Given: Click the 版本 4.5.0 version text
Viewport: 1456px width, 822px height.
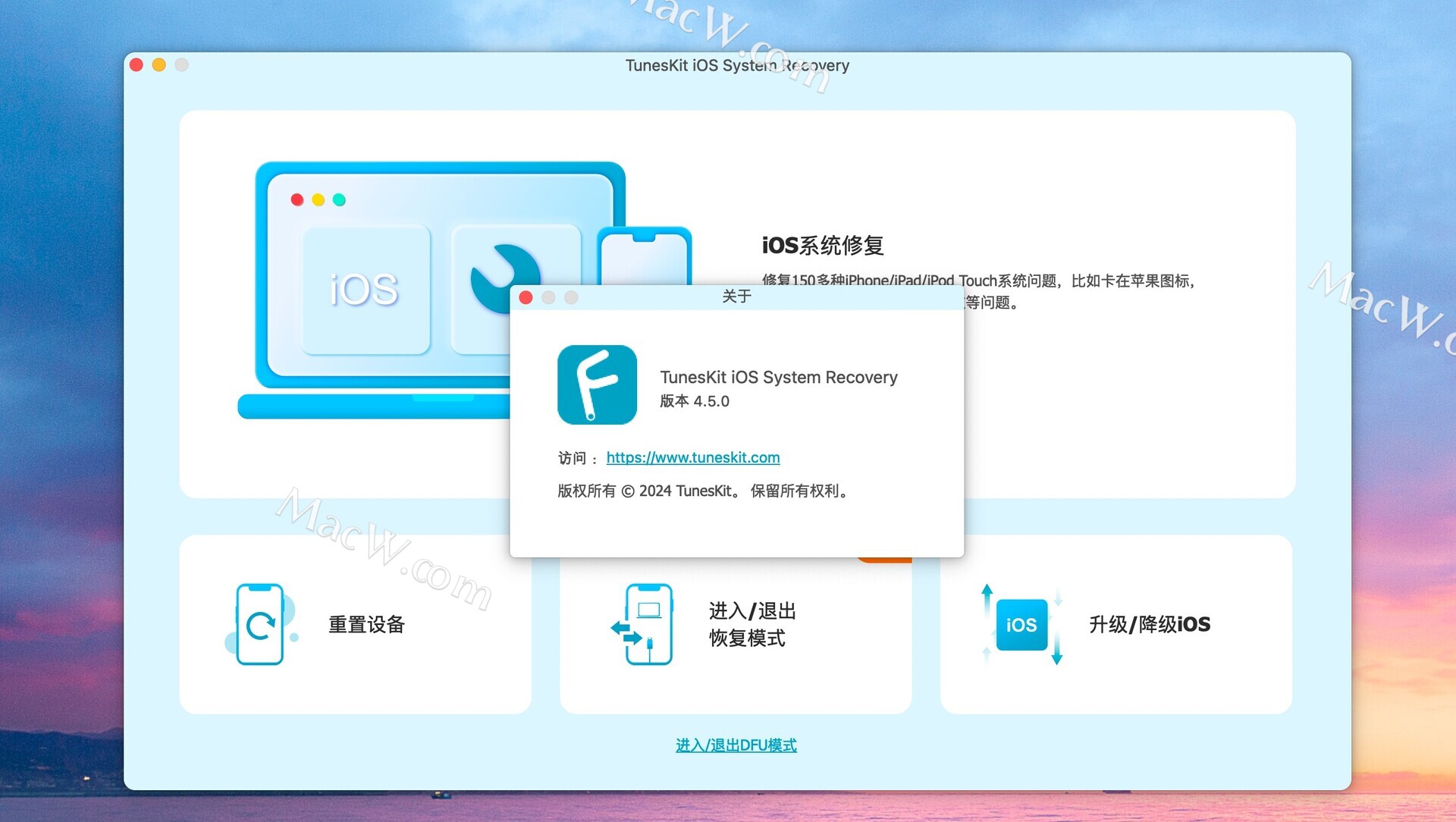Looking at the screenshot, I should [x=695, y=401].
